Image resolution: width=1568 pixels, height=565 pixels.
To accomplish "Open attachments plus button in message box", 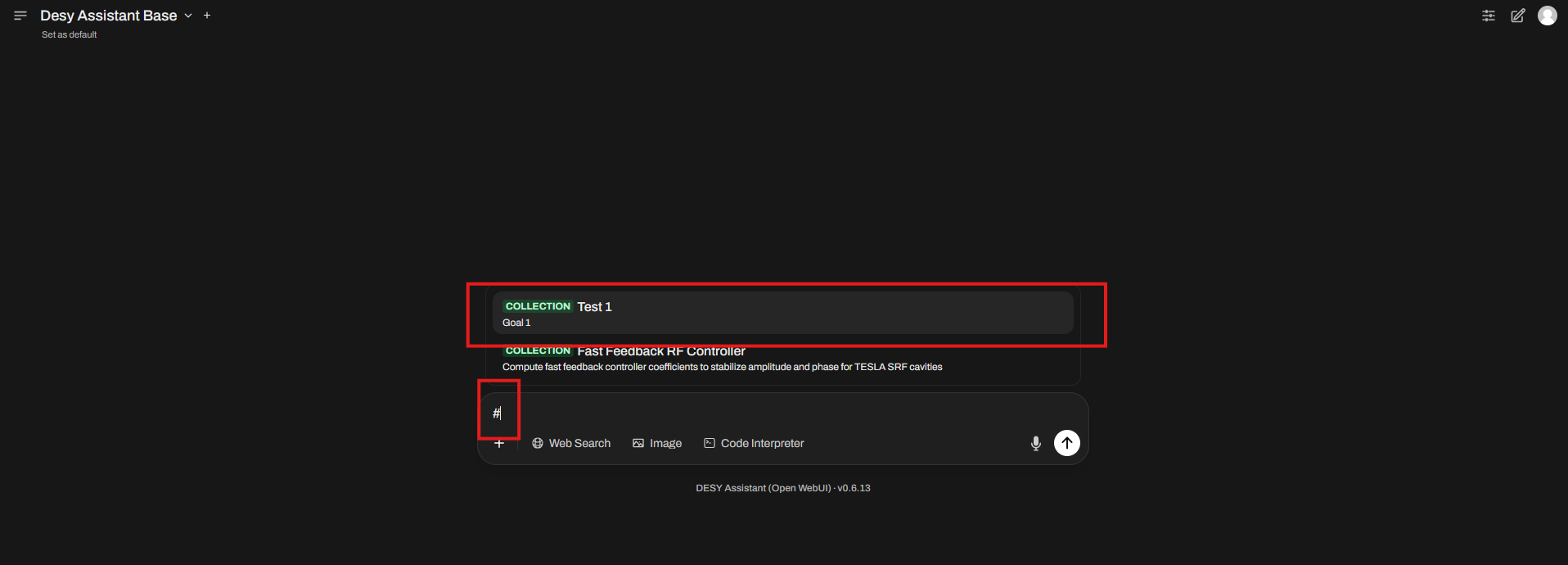I will pos(499,443).
